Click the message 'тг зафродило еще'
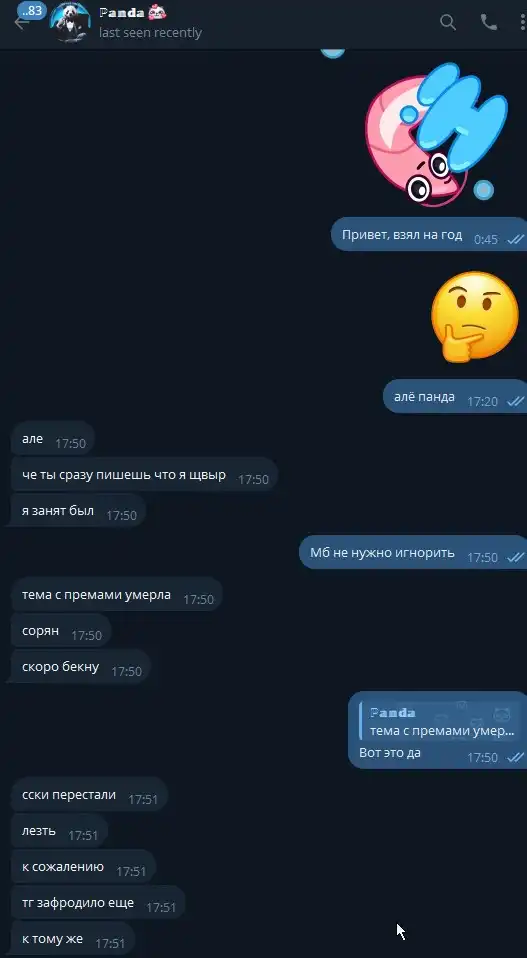 pyautogui.click(x=98, y=903)
